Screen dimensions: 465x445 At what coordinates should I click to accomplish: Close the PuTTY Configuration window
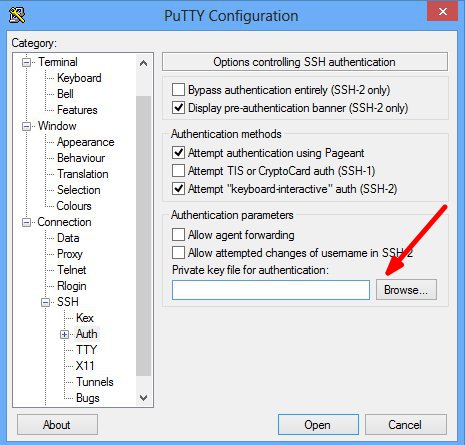point(443,11)
